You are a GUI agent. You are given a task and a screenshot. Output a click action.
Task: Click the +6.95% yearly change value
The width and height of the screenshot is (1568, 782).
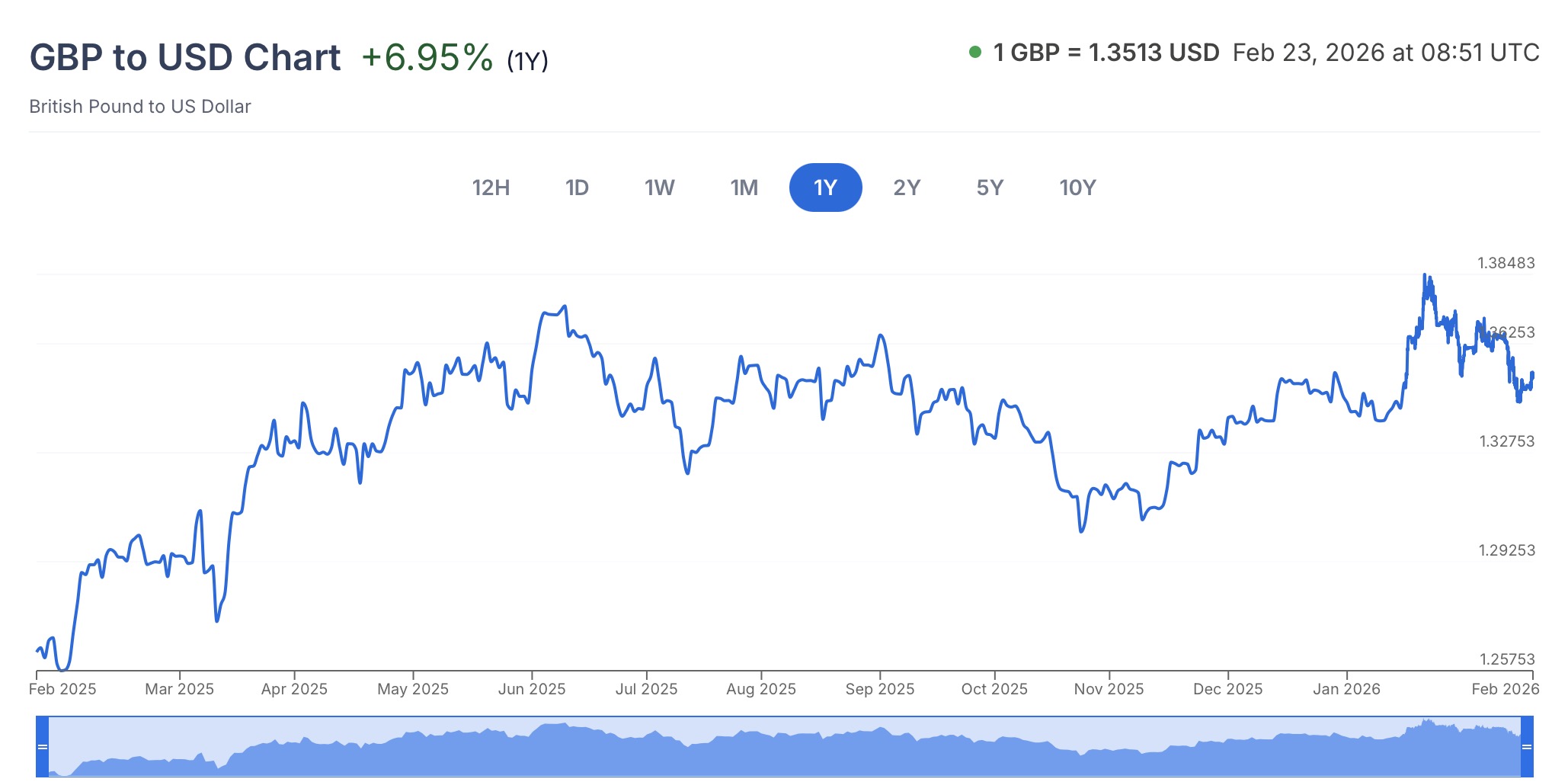point(427,58)
